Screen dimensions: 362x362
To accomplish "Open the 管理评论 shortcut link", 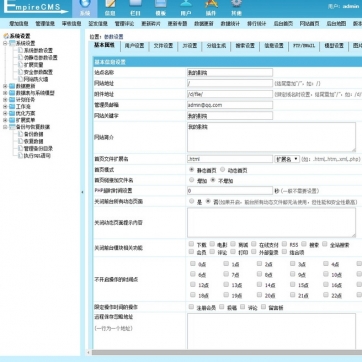I will click(x=124, y=24).
